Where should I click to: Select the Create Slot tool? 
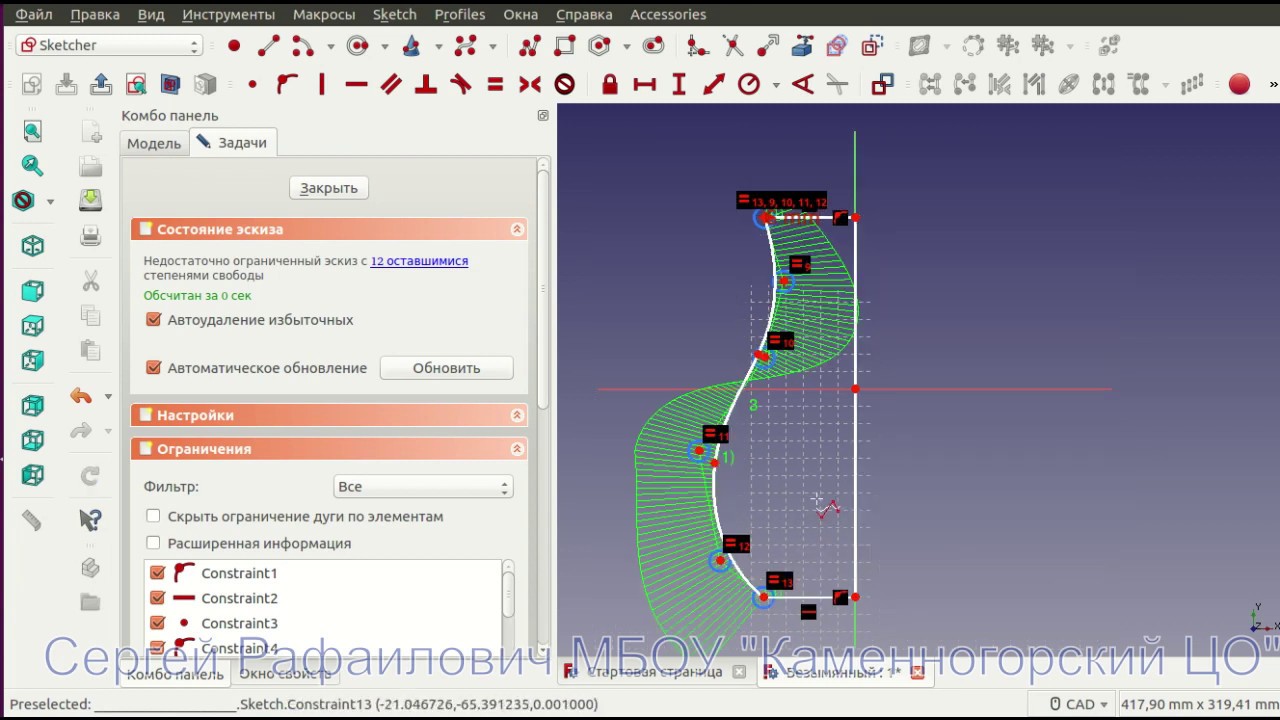pyautogui.click(x=653, y=46)
